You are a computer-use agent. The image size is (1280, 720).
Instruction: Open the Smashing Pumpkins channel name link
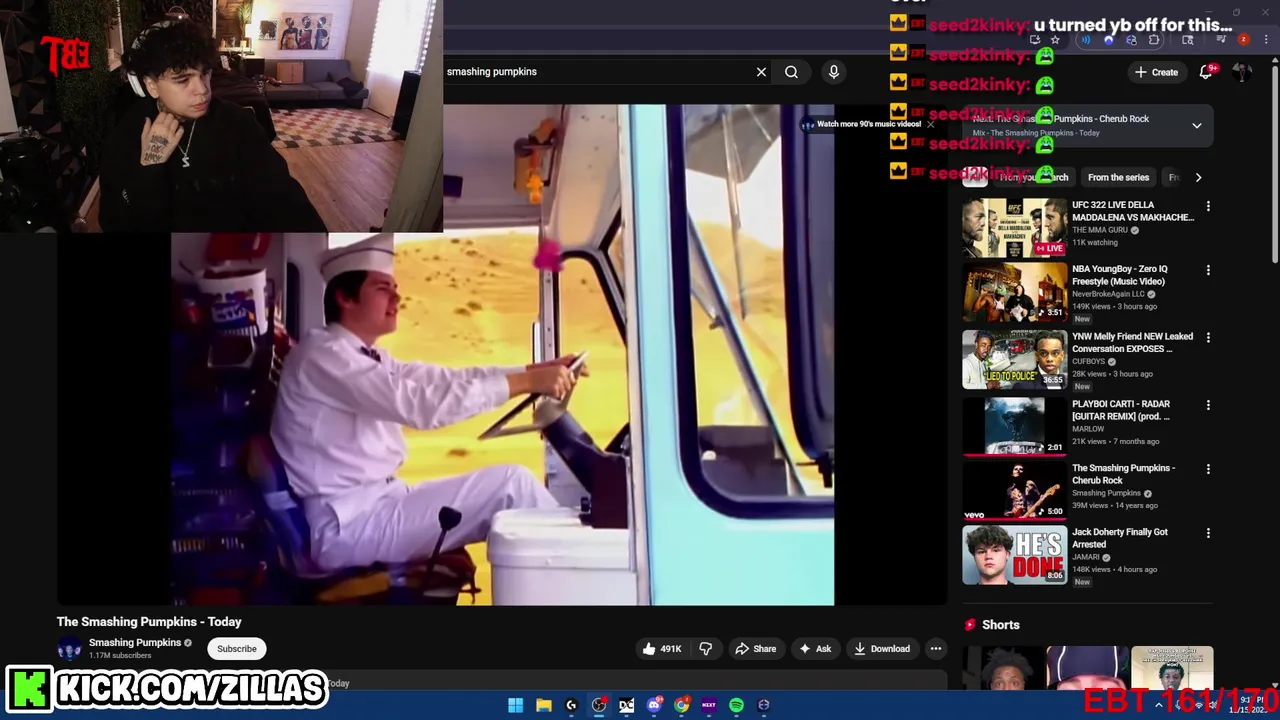pyautogui.click(x=135, y=643)
